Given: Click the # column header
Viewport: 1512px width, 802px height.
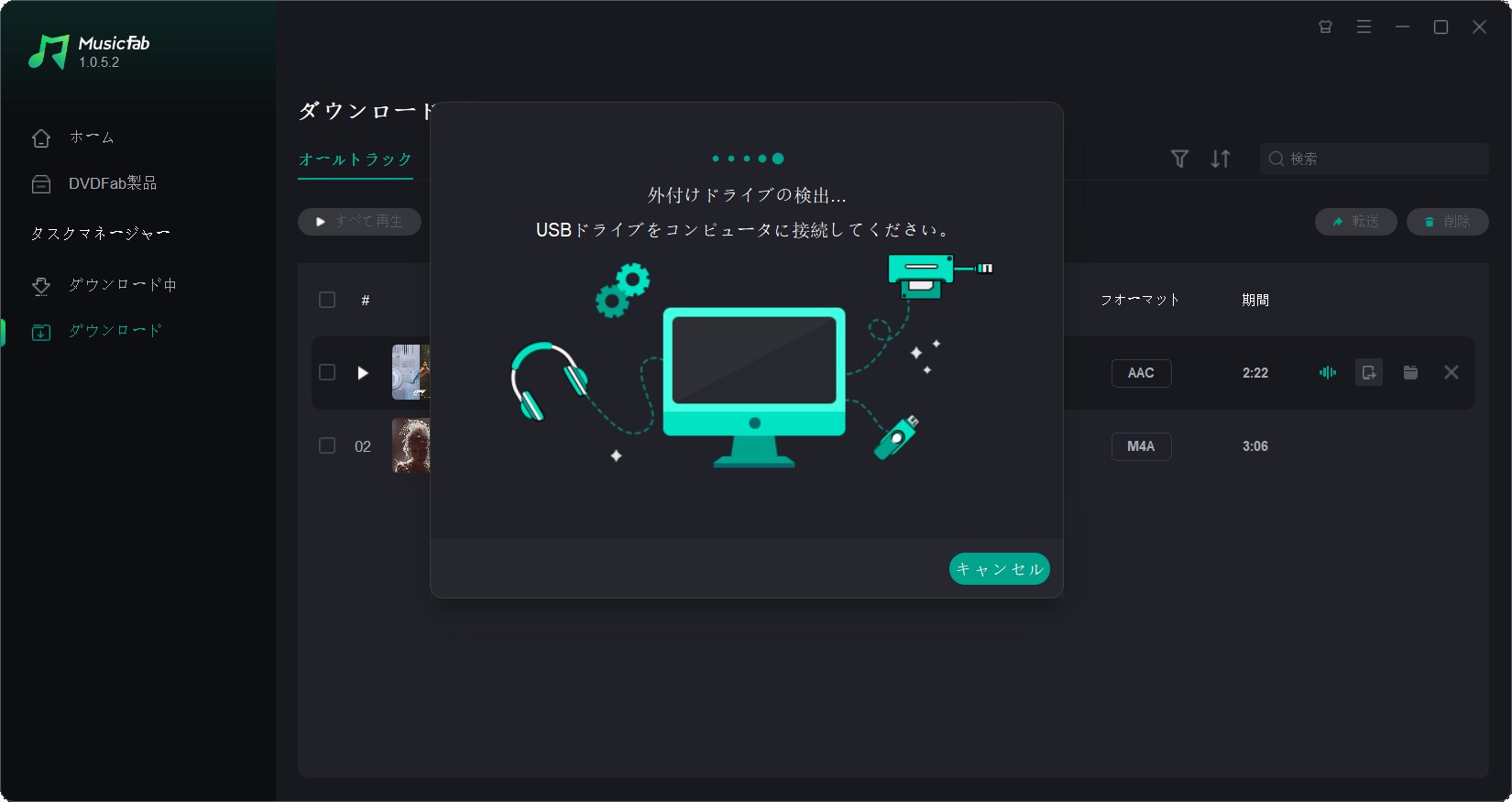Looking at the screenshot, I should (366, 301).
